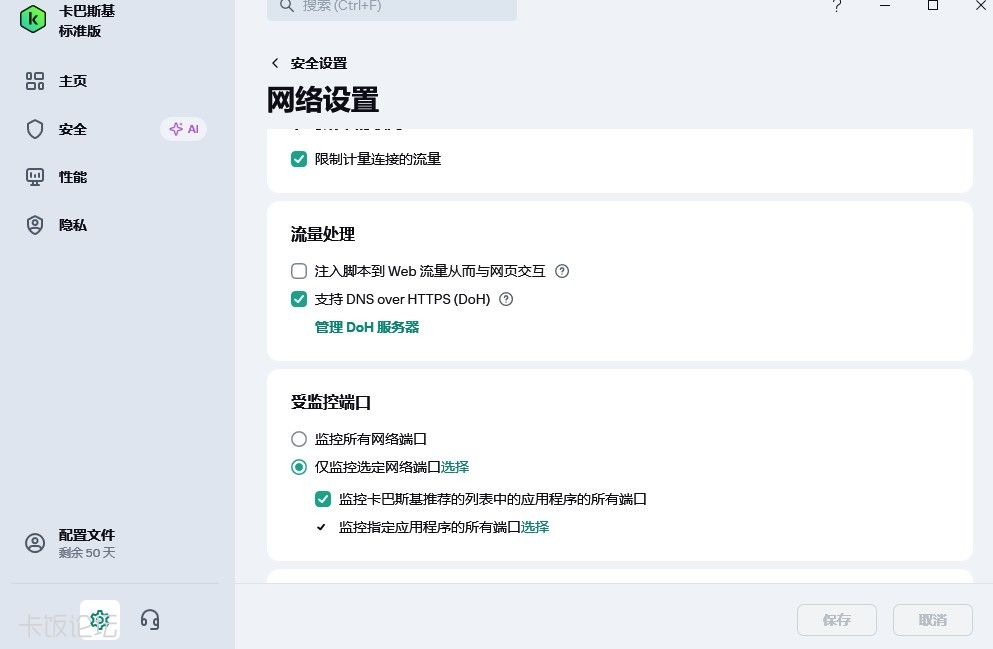Click the 隐私 privacy shield icon
The image size is (993, 649).
pos(35,225)
